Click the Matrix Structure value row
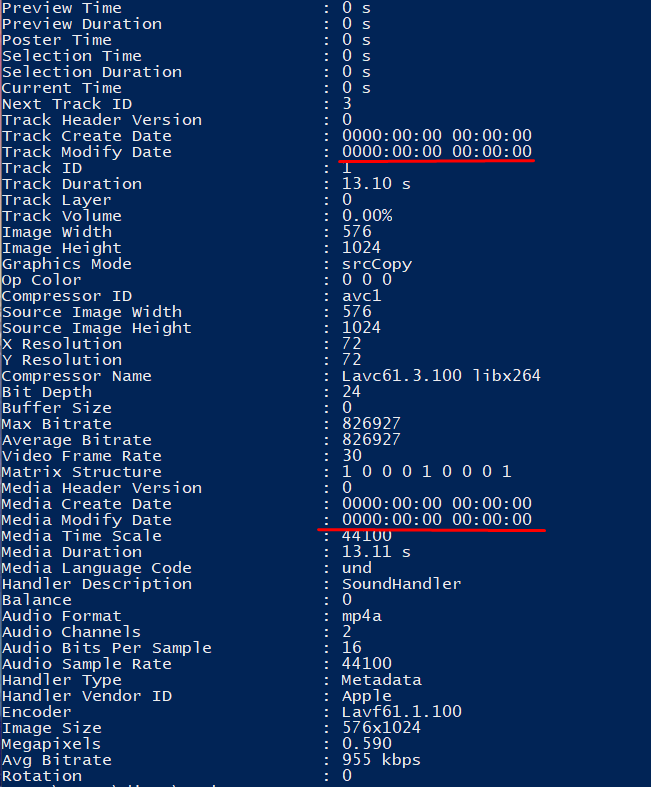Image resolution: width=651 pixels, height=787 pixels. 427,471
